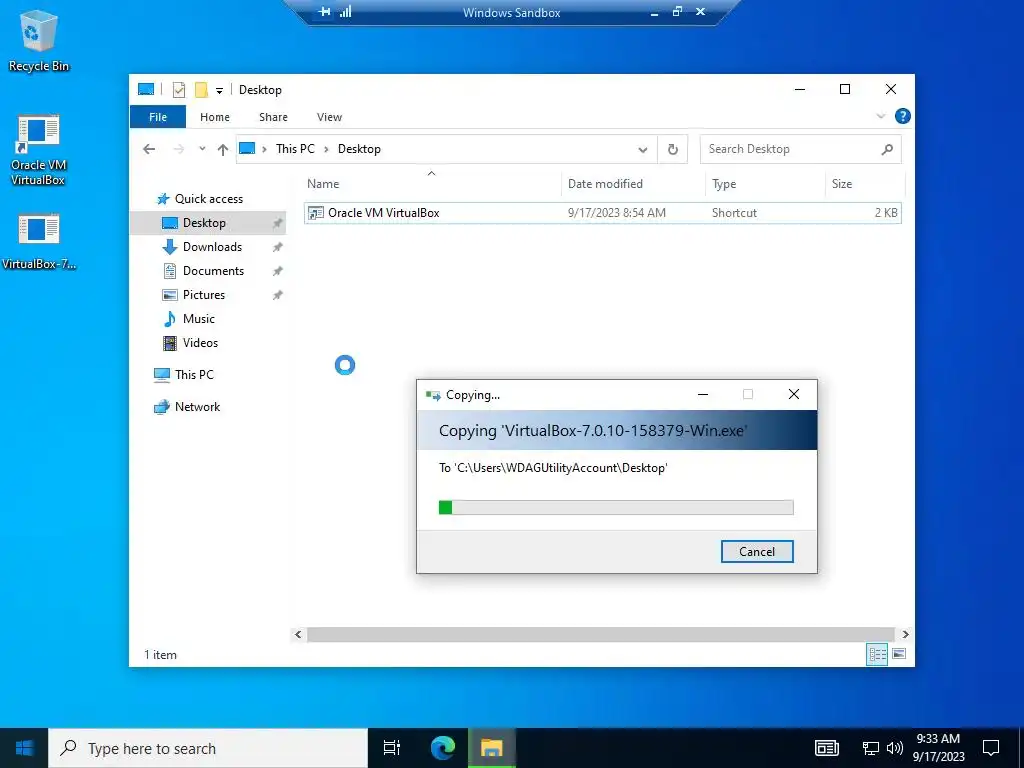Click the Sandbox connection bar pin icon

click(x=325, y=12)
